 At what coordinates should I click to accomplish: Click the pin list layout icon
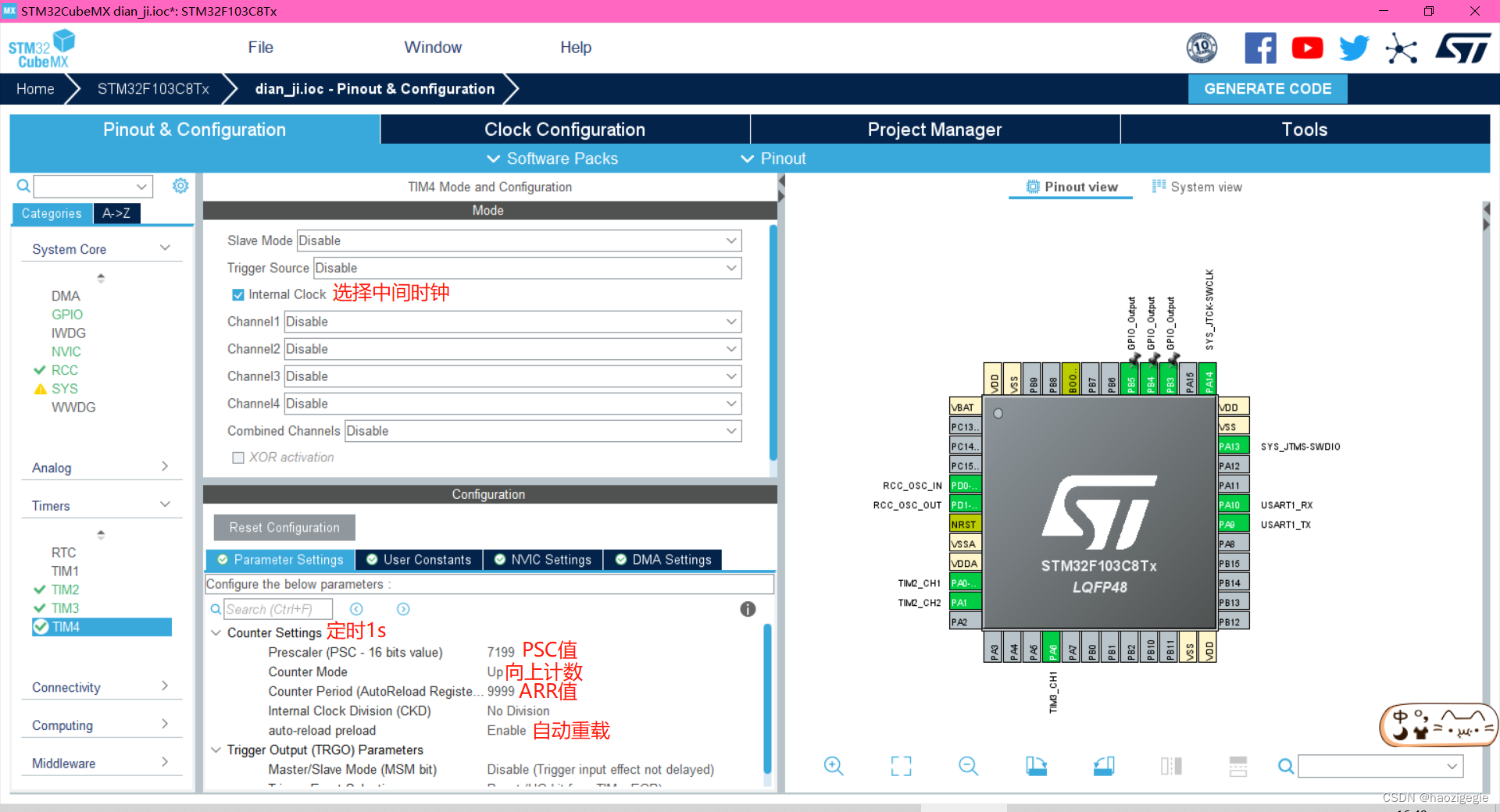(1238, 766)
